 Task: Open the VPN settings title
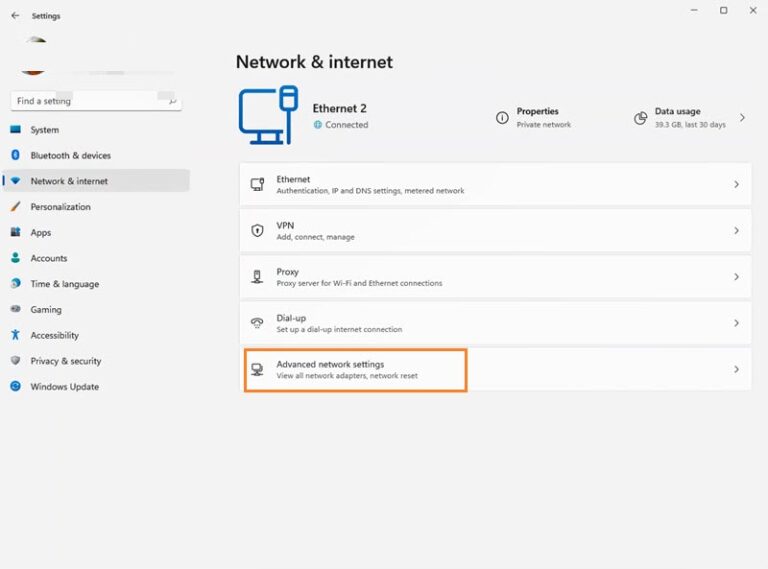[x=285, y=225]
